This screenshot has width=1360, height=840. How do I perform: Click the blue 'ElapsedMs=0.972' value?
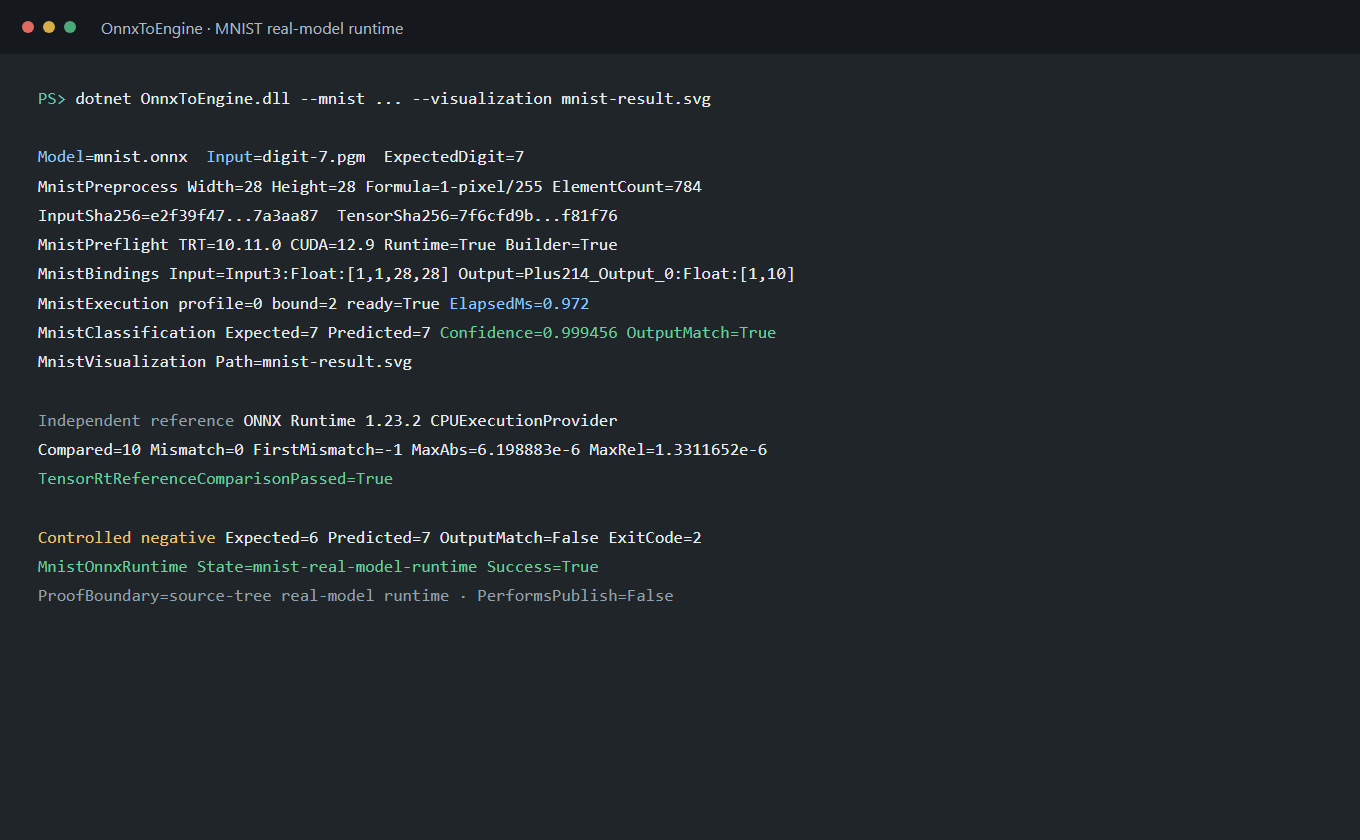click(520, 303)
